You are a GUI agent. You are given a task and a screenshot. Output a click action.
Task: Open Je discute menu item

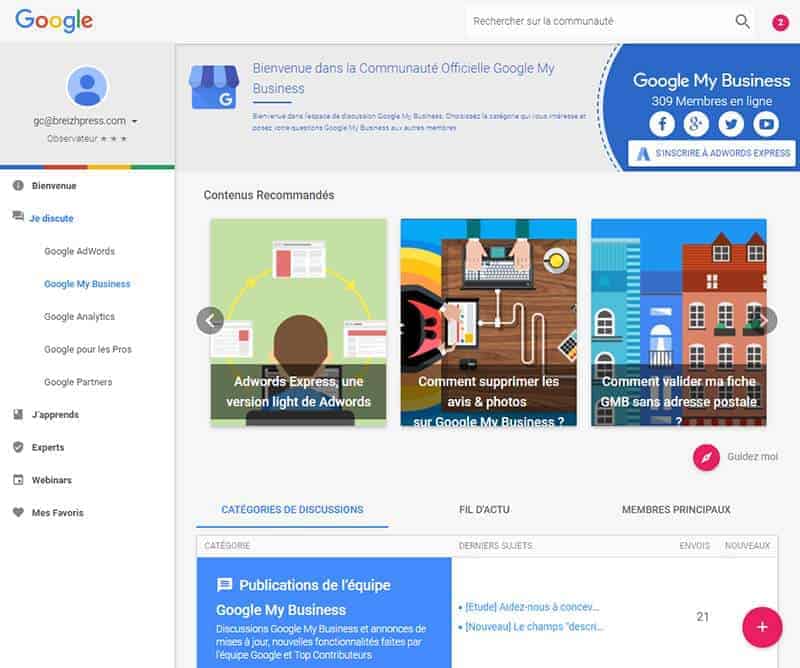(52, 218)
